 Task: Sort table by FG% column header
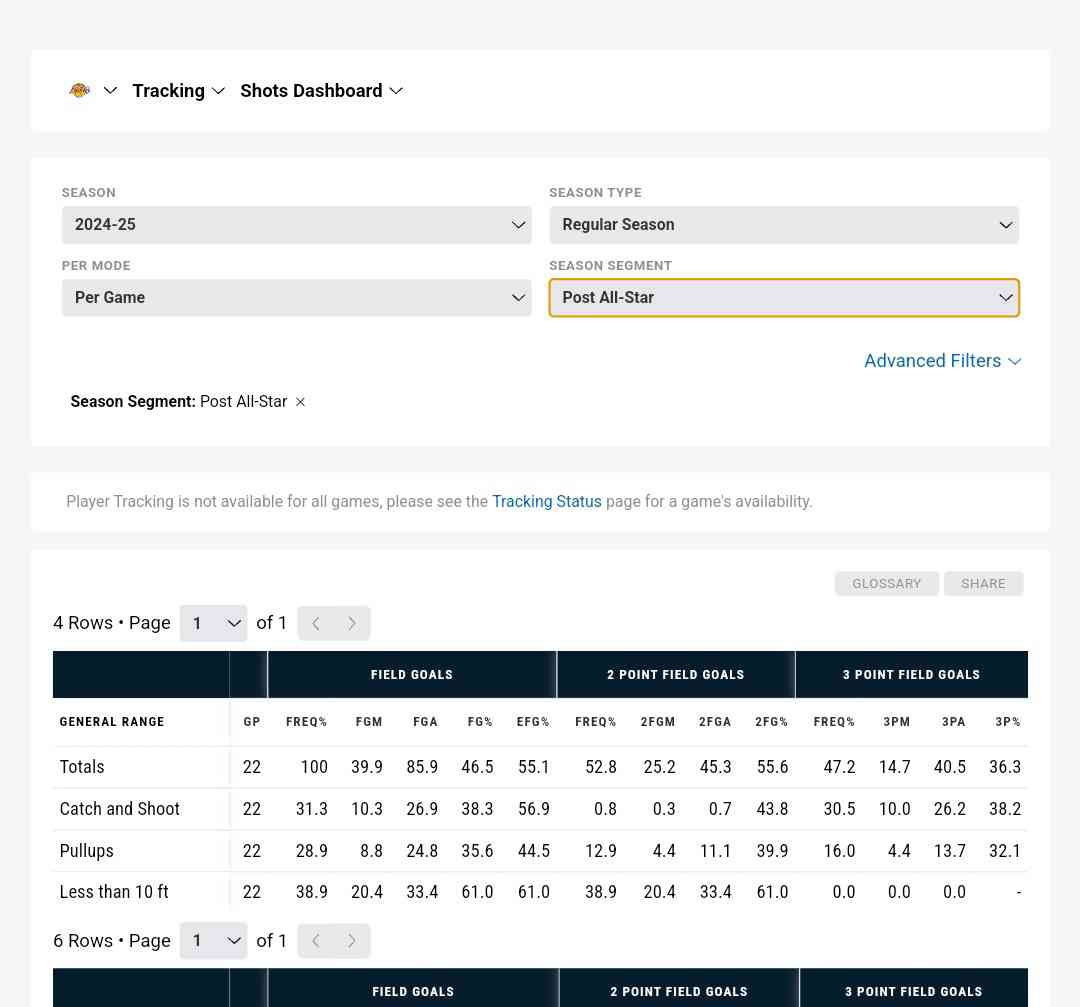[x=480, y=722]
